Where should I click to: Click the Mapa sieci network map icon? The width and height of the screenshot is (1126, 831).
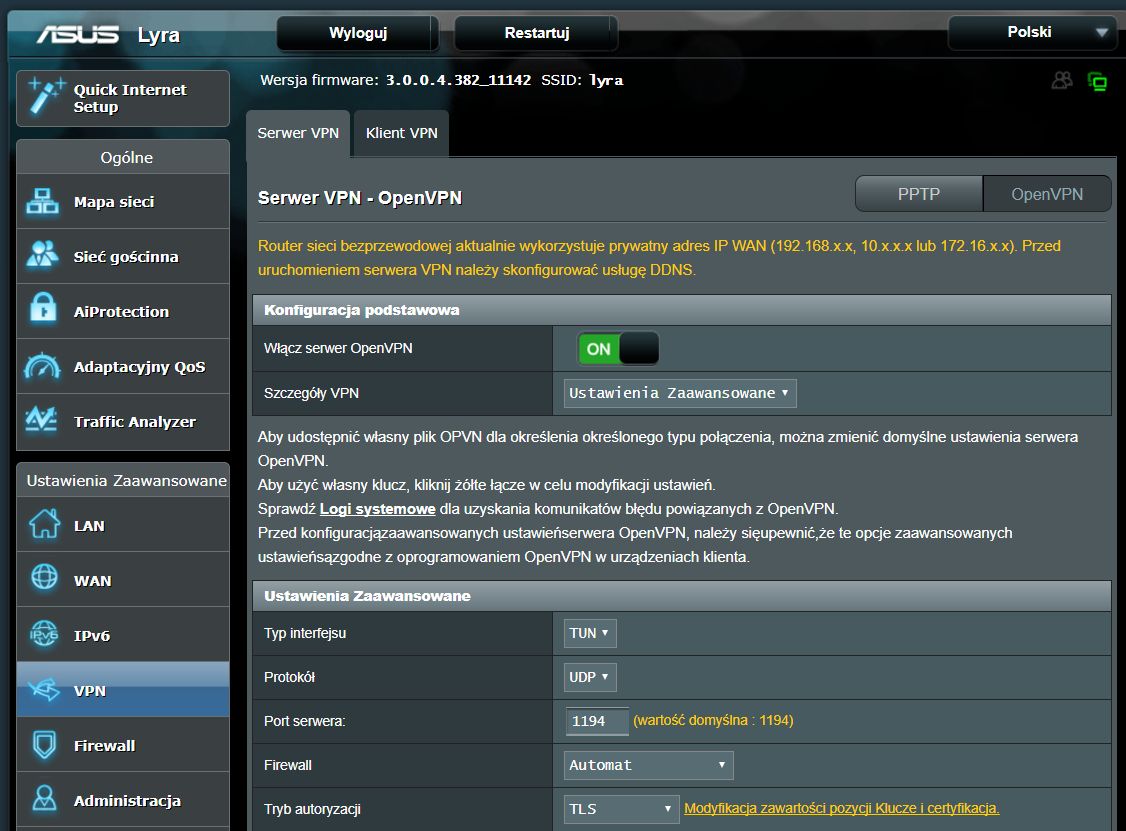pyautogui.click(x=42, y=201)
